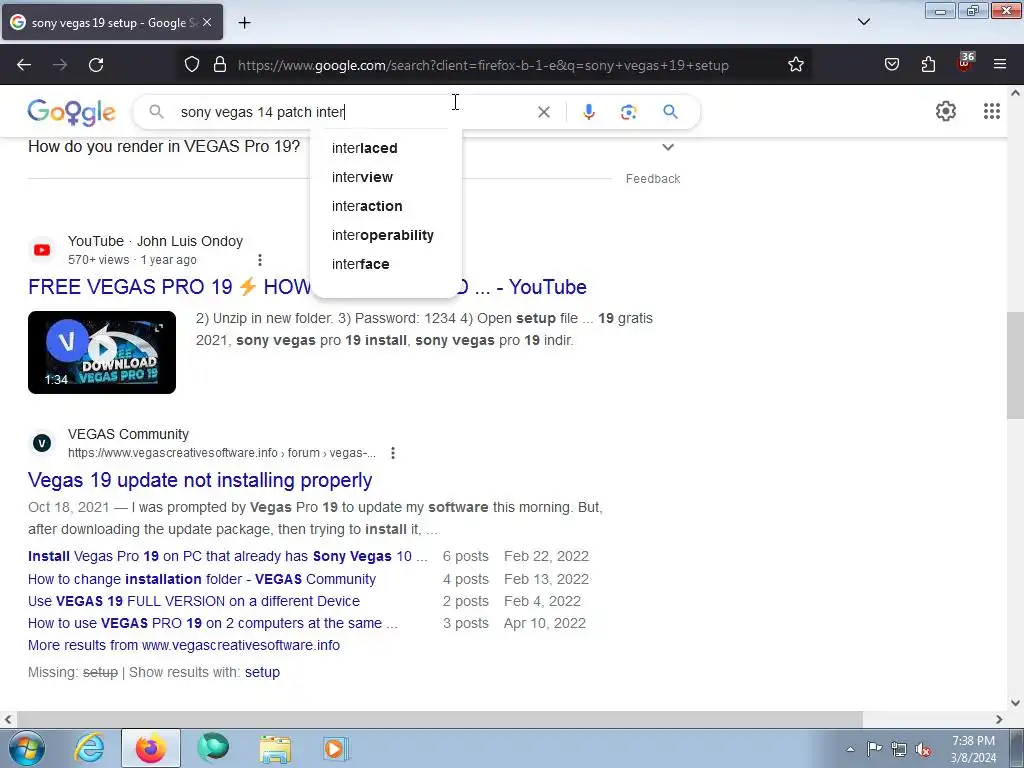Image resolution: width=1024 pixels, height=768 pixels.
Task: Click the scroll-down arrow of vertical scrollbar
Action: click(1015, 703)
